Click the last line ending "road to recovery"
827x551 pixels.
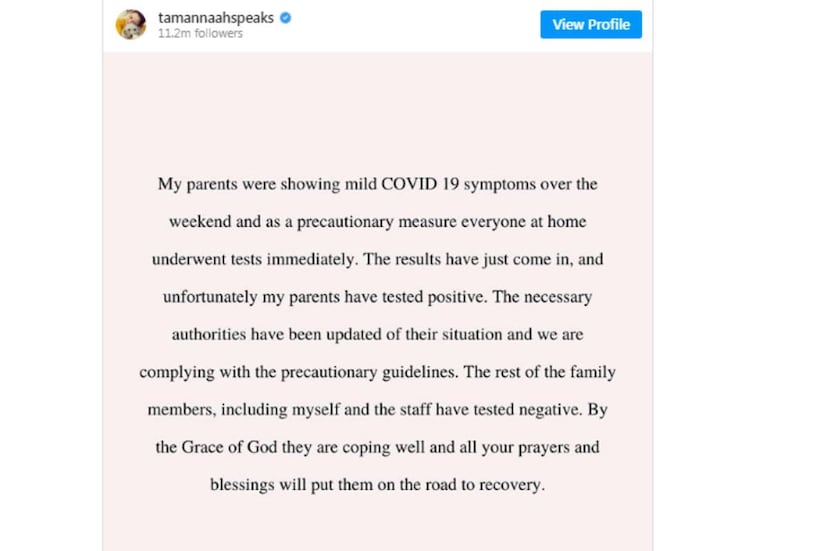377,485
